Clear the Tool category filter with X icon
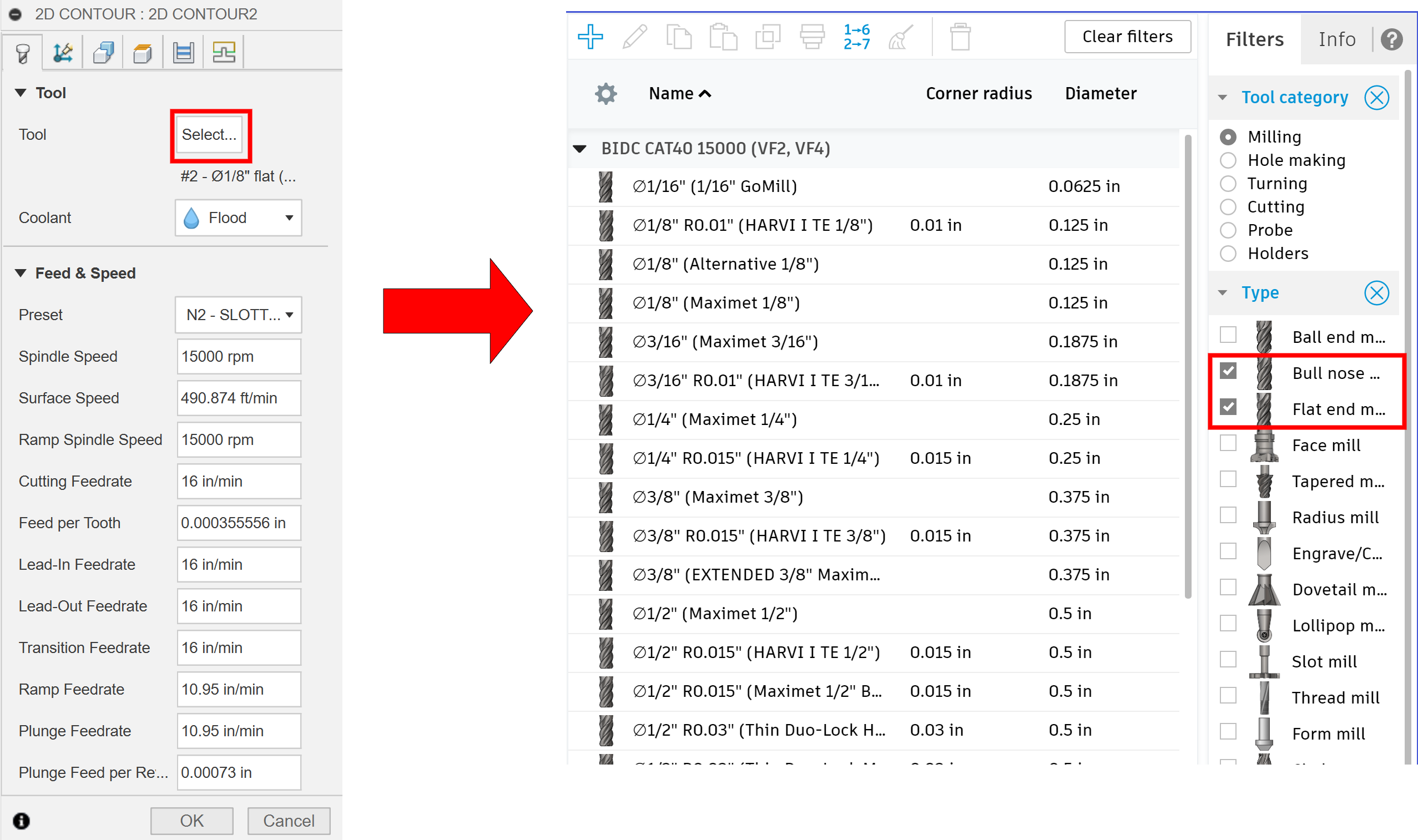The width and height of the screenshot is (1418, 840). 1376,98
